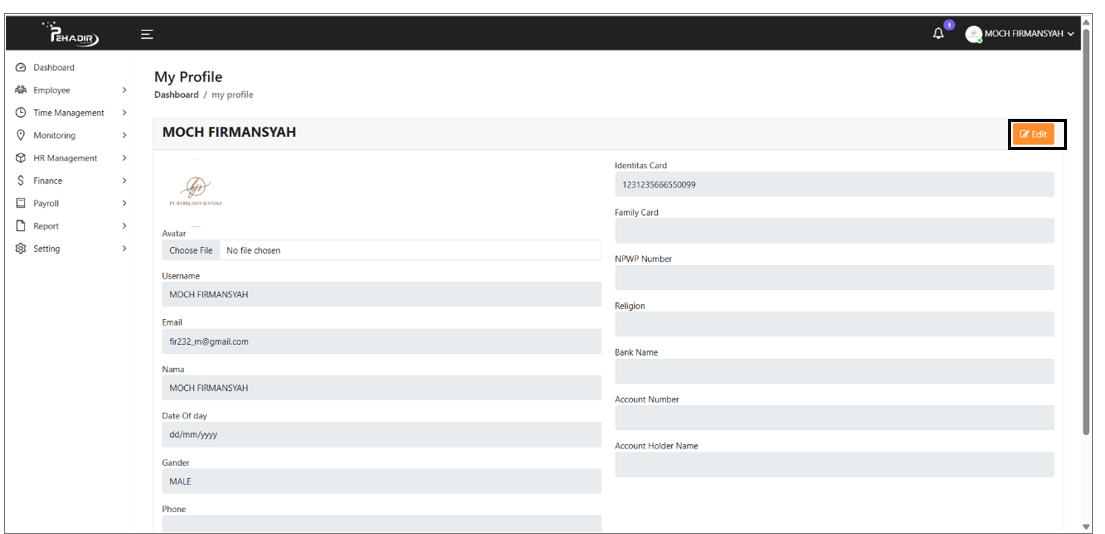The image size is (1105, 534).
Task: Expand the Report chevron
Action: [124, 226]
